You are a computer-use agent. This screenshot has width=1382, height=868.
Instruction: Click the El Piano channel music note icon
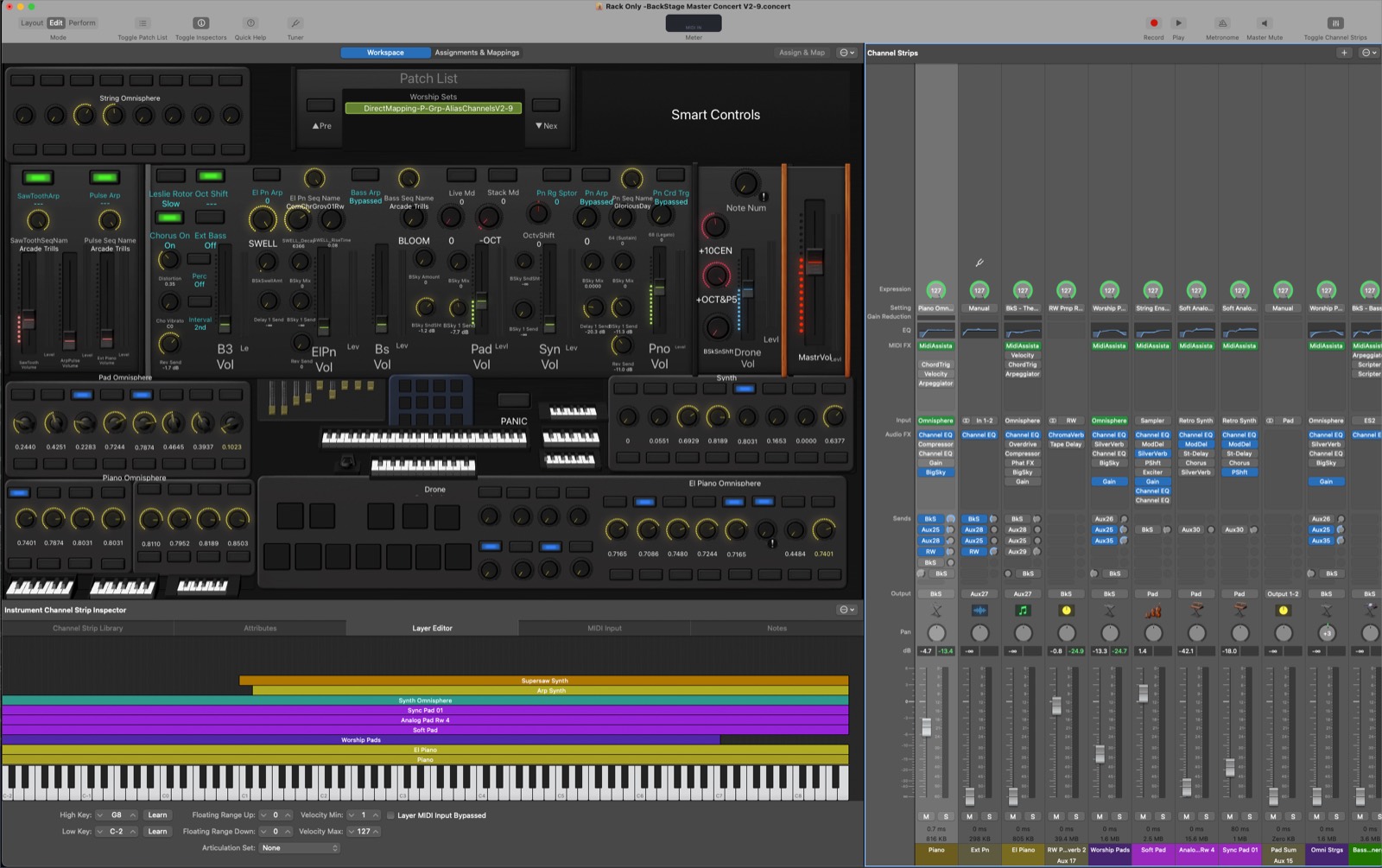click(x=1023, y=611)
